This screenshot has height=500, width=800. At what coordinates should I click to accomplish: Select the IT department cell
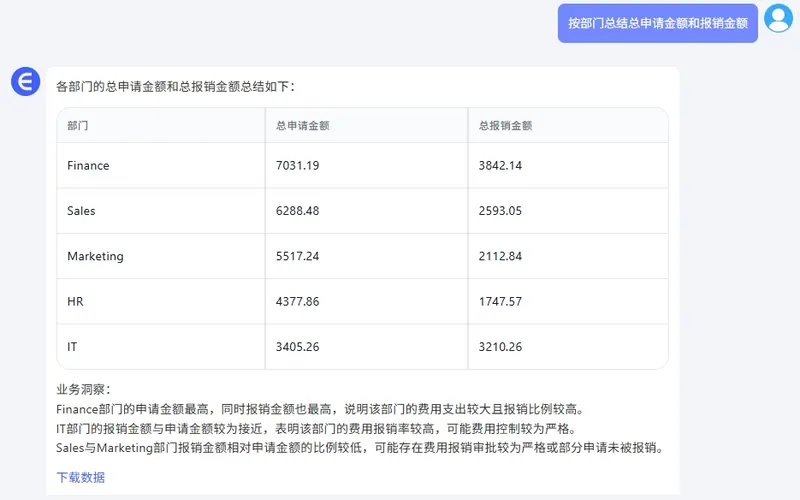[x=72, y=347]
